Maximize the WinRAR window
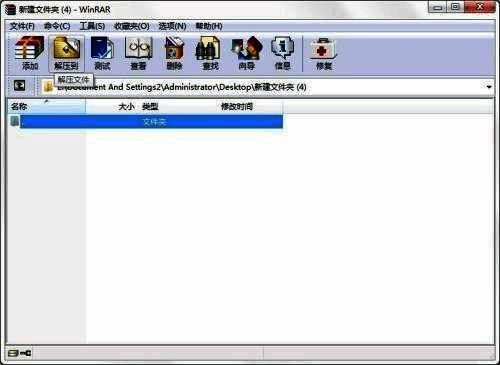This screenshot has height=365, width=500. pos(455,7)
